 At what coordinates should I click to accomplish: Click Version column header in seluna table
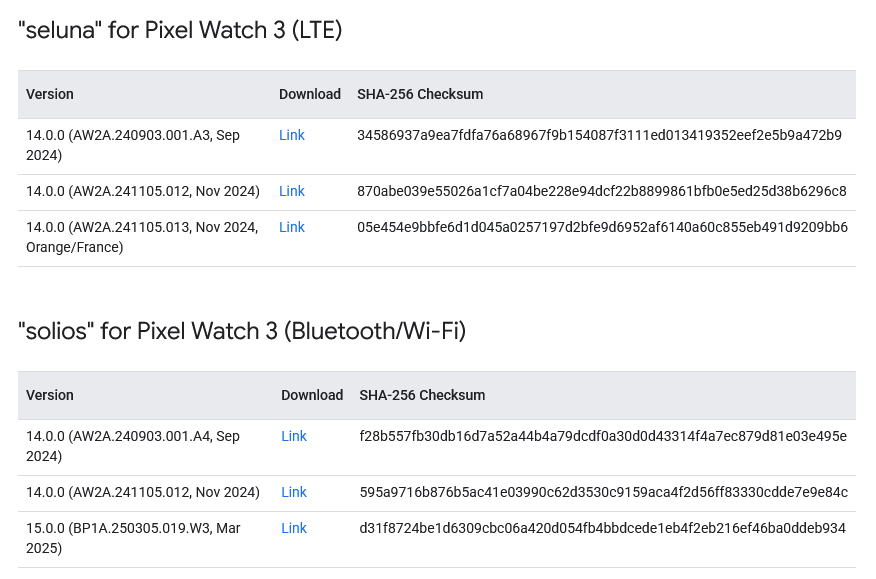click(x=50, y=94)
